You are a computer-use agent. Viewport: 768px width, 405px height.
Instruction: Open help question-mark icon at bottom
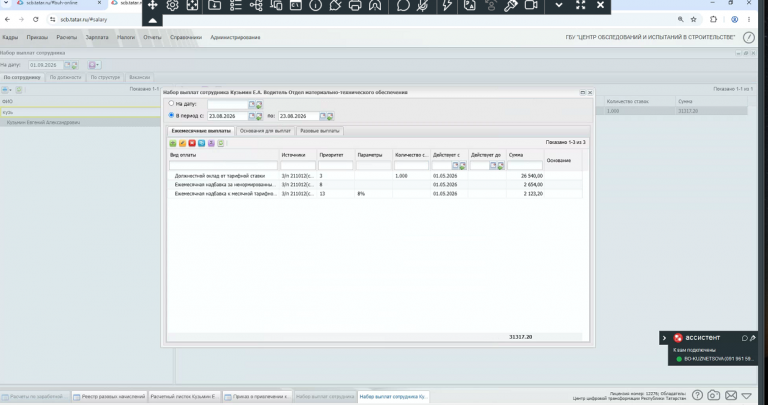pyautogui.click(x=697, y=395)
